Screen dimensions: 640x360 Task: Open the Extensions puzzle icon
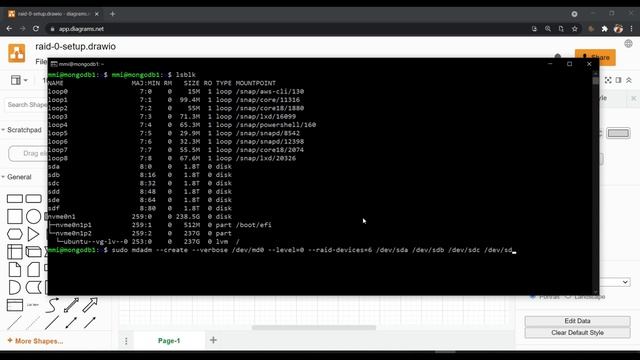point(604,29)
